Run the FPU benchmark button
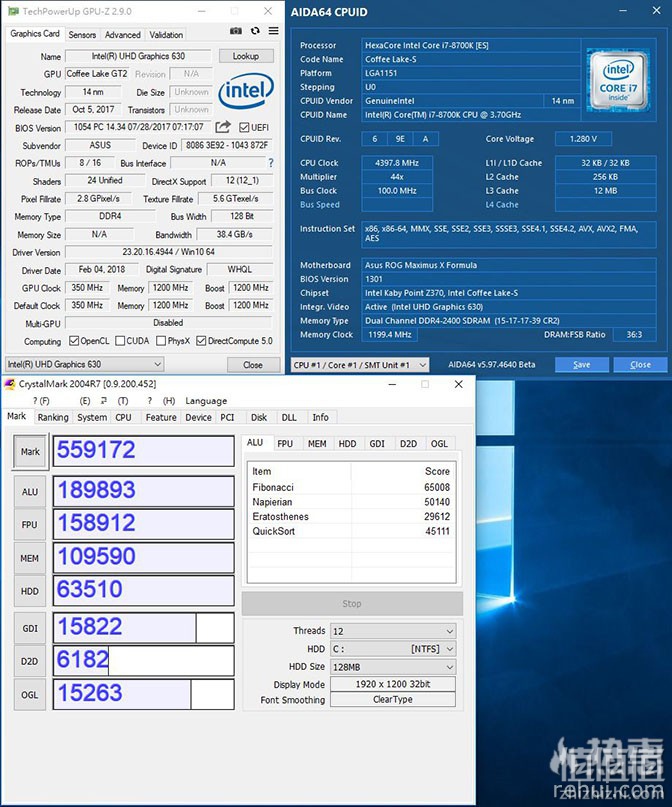672x807 pixels. click(30, 524)
